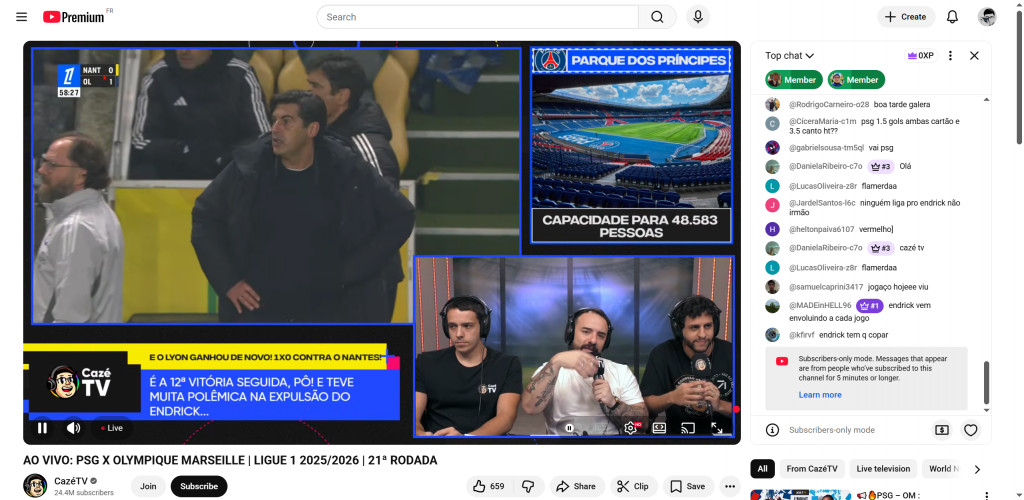Close the live chat panel
The image size is (1024, 500).
click(974, 55)
